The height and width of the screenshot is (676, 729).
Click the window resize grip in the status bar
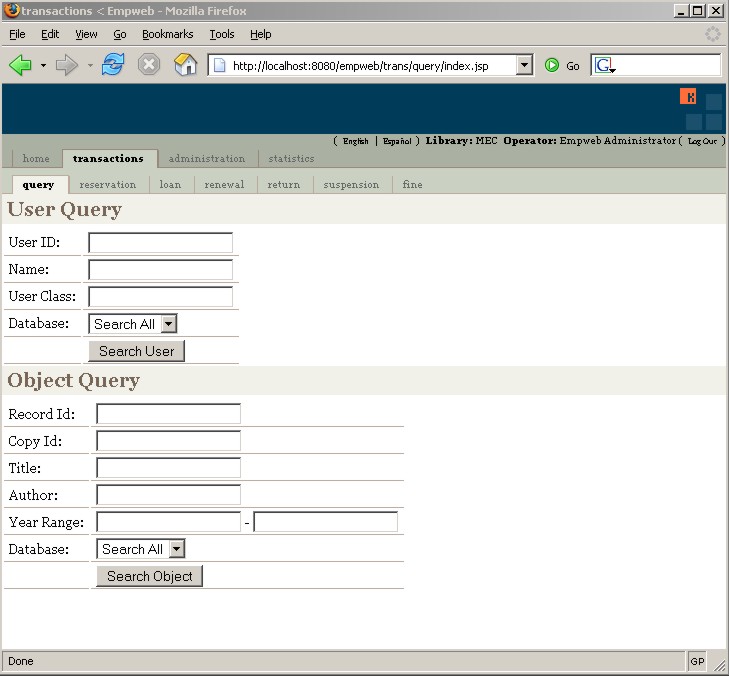tap(720, 665)
